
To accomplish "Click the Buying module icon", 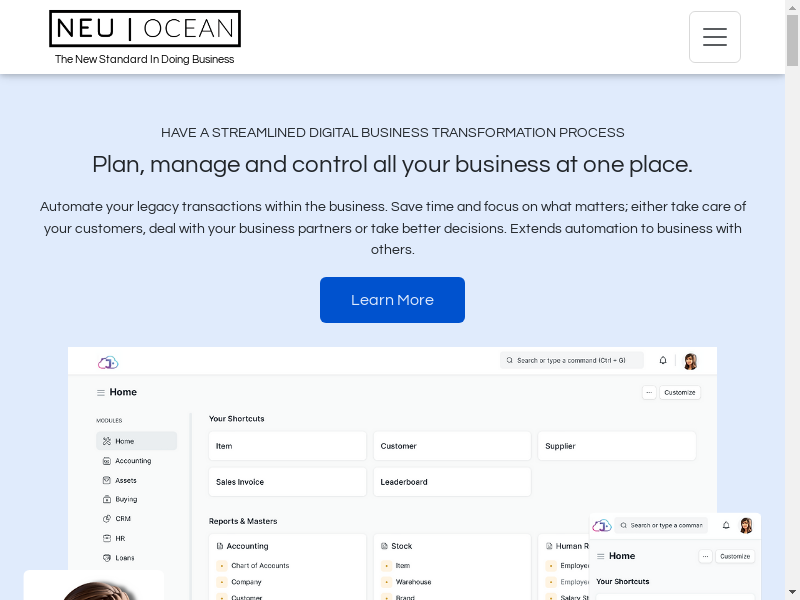I will click(106, 499).
